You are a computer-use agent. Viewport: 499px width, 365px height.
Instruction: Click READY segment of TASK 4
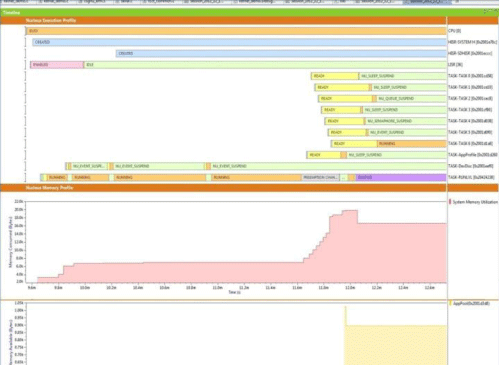pos(344,121)
